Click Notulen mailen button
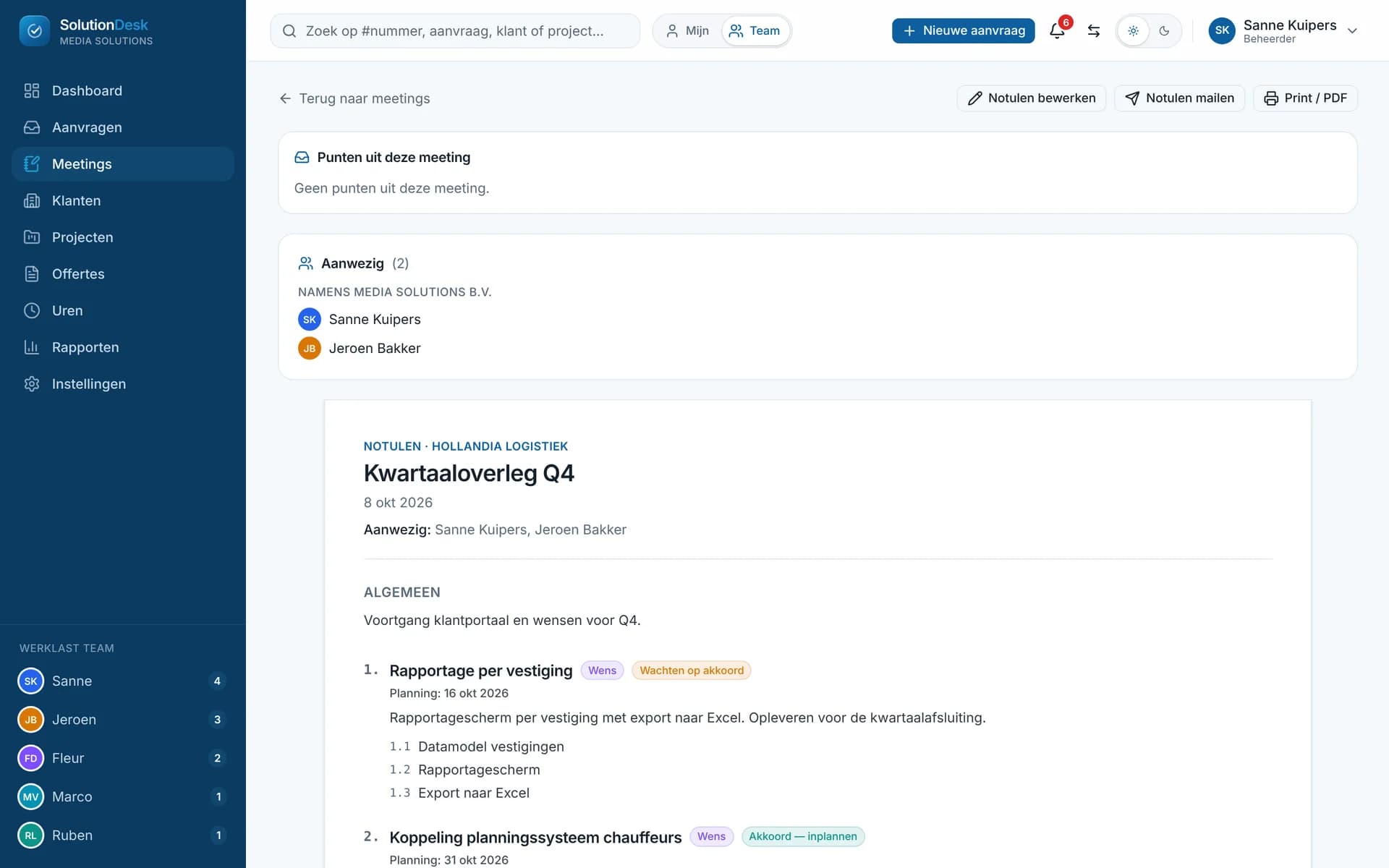The height and width of the screenshot is (868, 1389). [x=1179, y=98]
